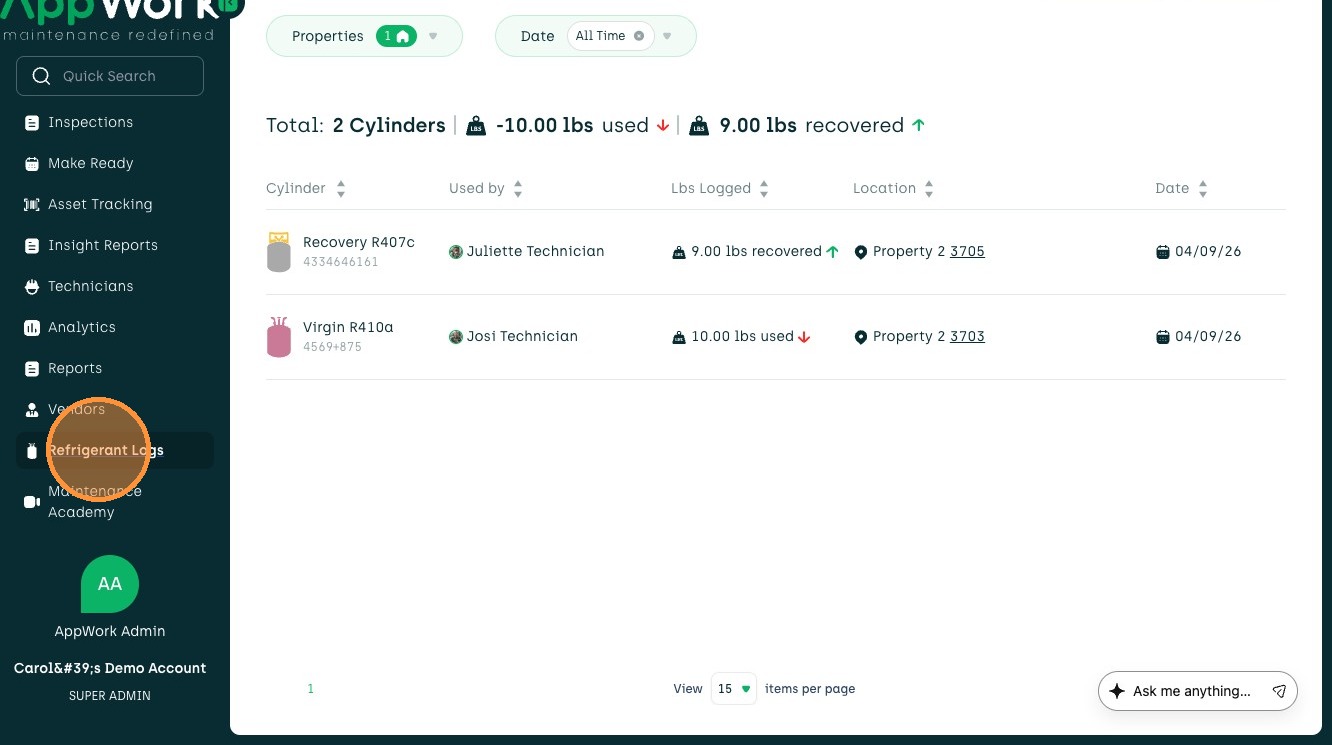Viewport: 1332px width, 745px height.
Task: Open the Reports sidebar item
Action: click(75, 369)
